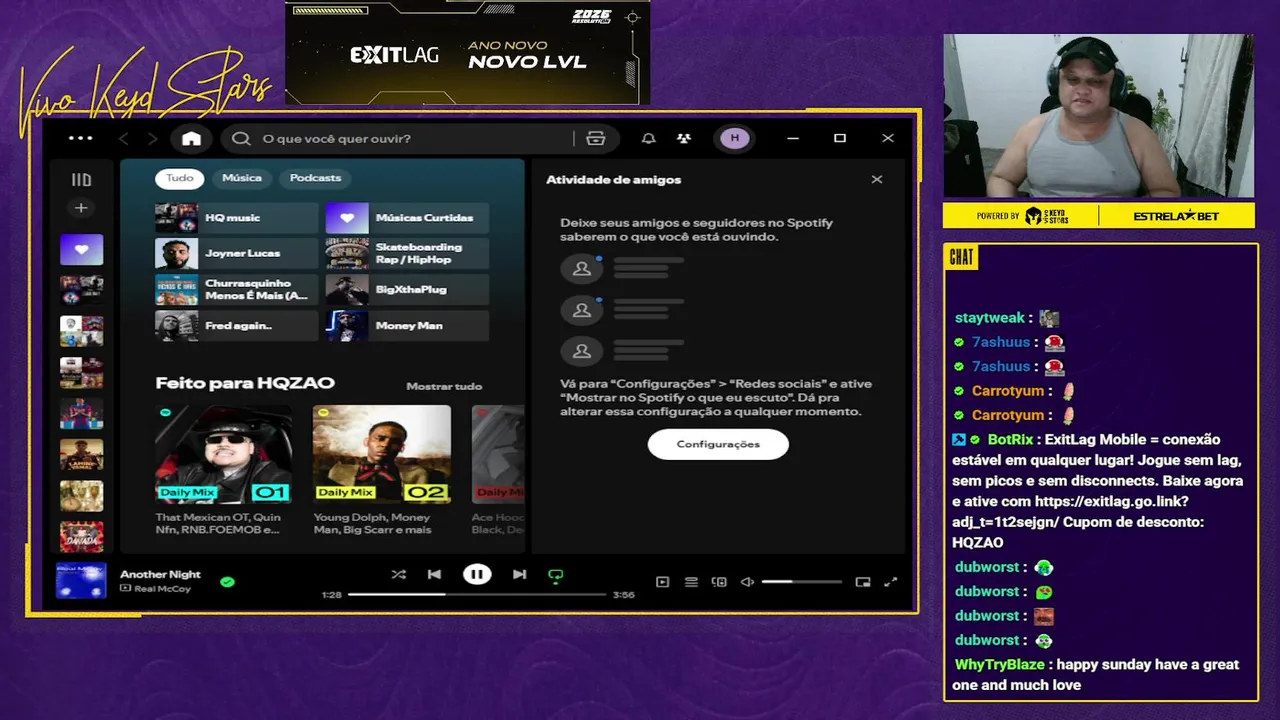1280x720 pixels.
Task: Select the Música filter chip
Action: point(242,178)
